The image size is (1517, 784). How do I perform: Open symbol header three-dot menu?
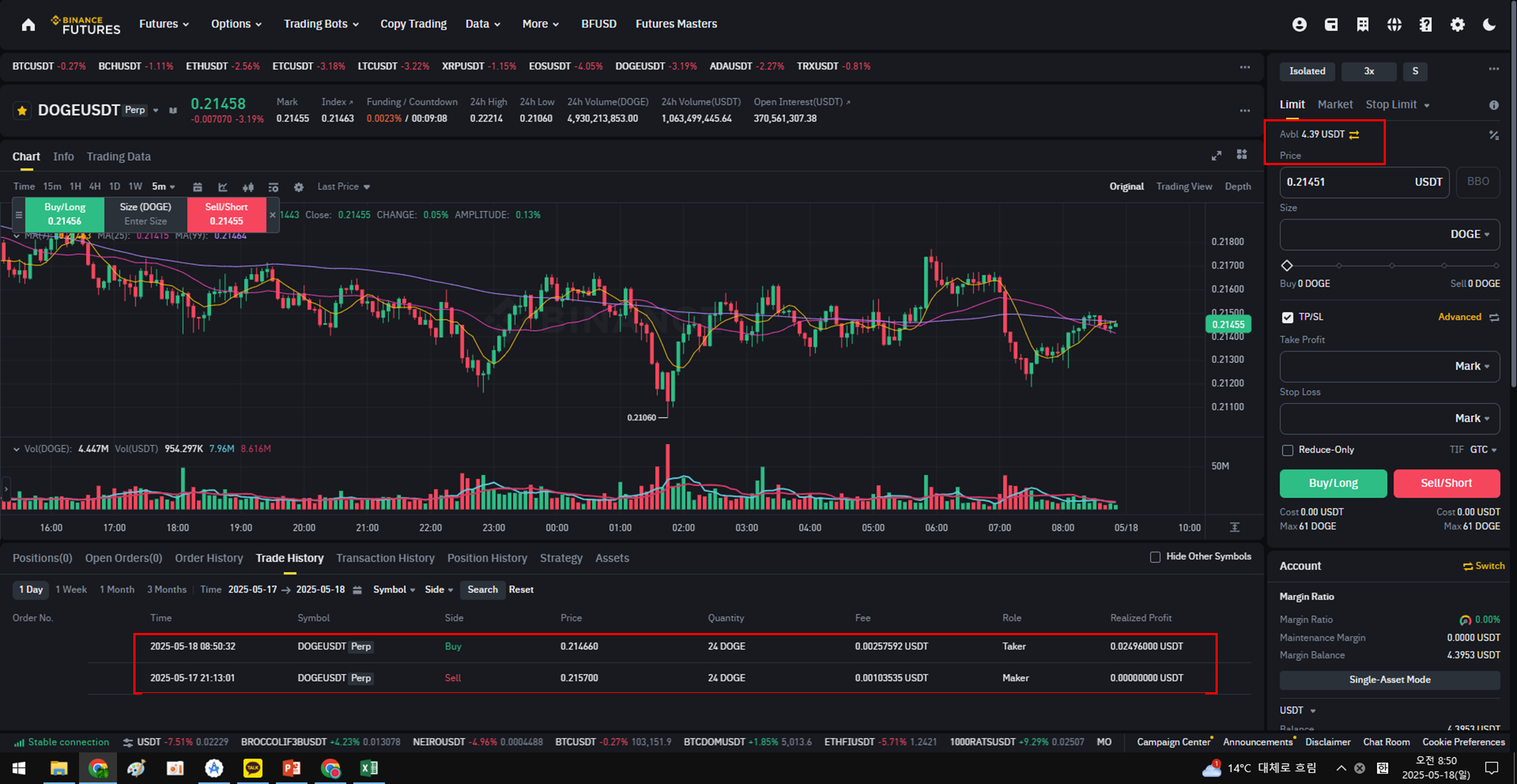click(x=1245, y=110)
